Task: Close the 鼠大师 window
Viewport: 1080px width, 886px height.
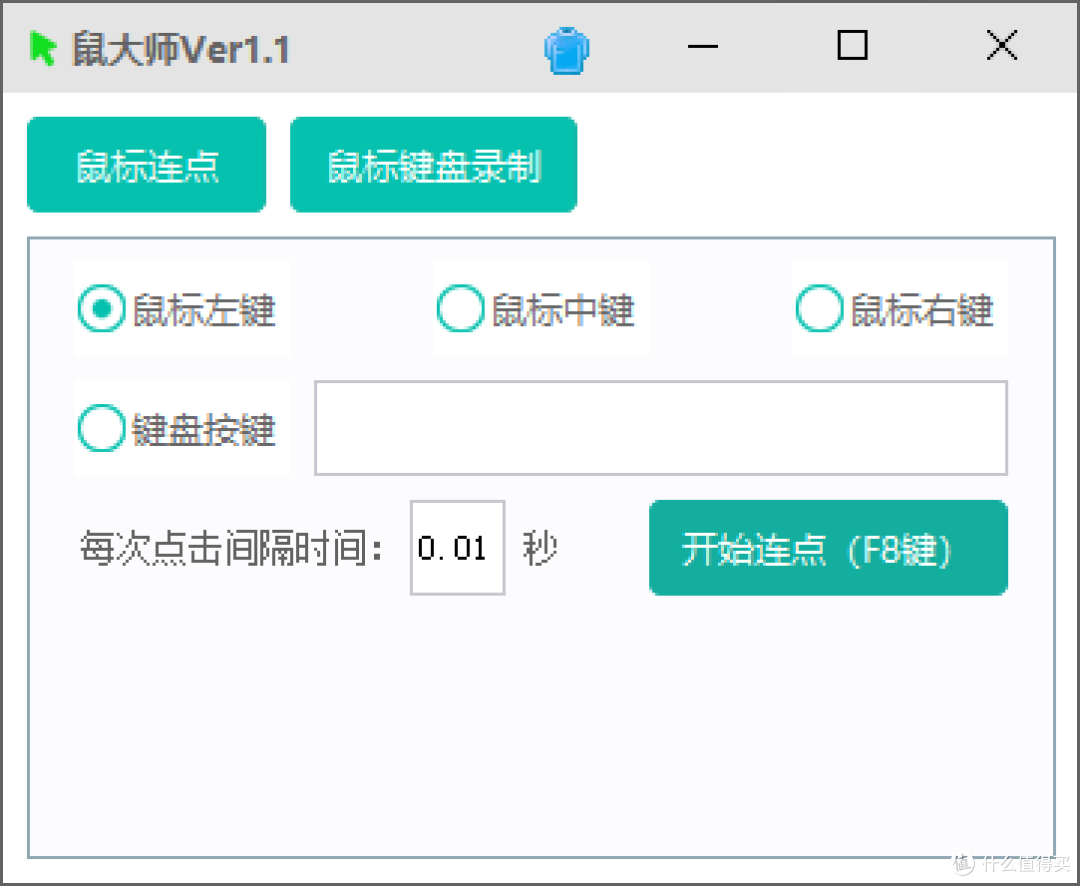Action: tap(1001, 46)
